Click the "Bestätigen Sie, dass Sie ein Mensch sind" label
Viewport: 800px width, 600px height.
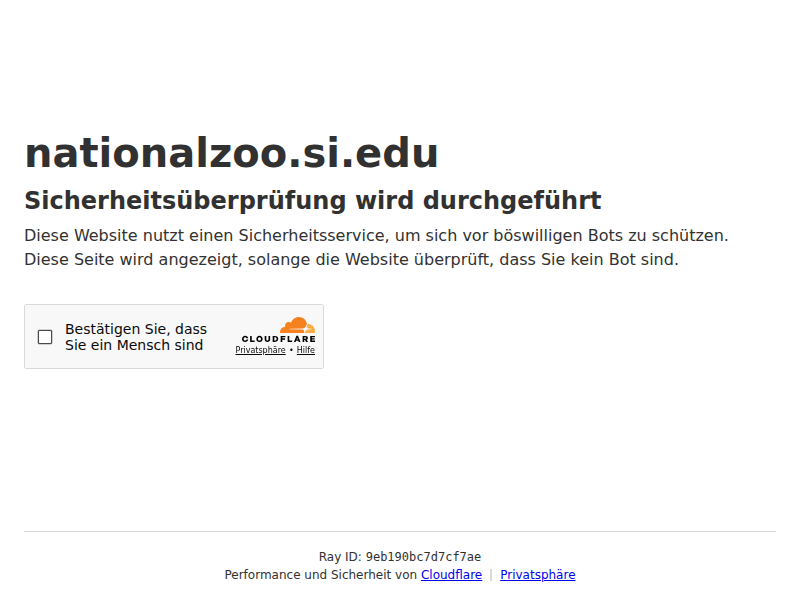coord(135,337)
